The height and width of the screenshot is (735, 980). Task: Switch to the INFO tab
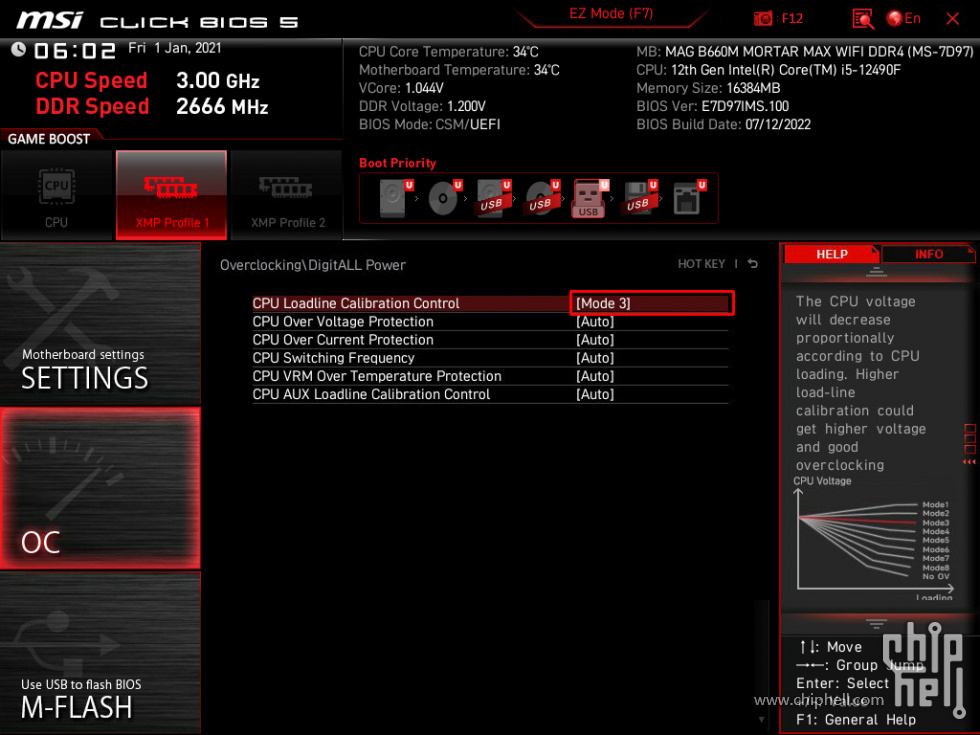point(928,254)
